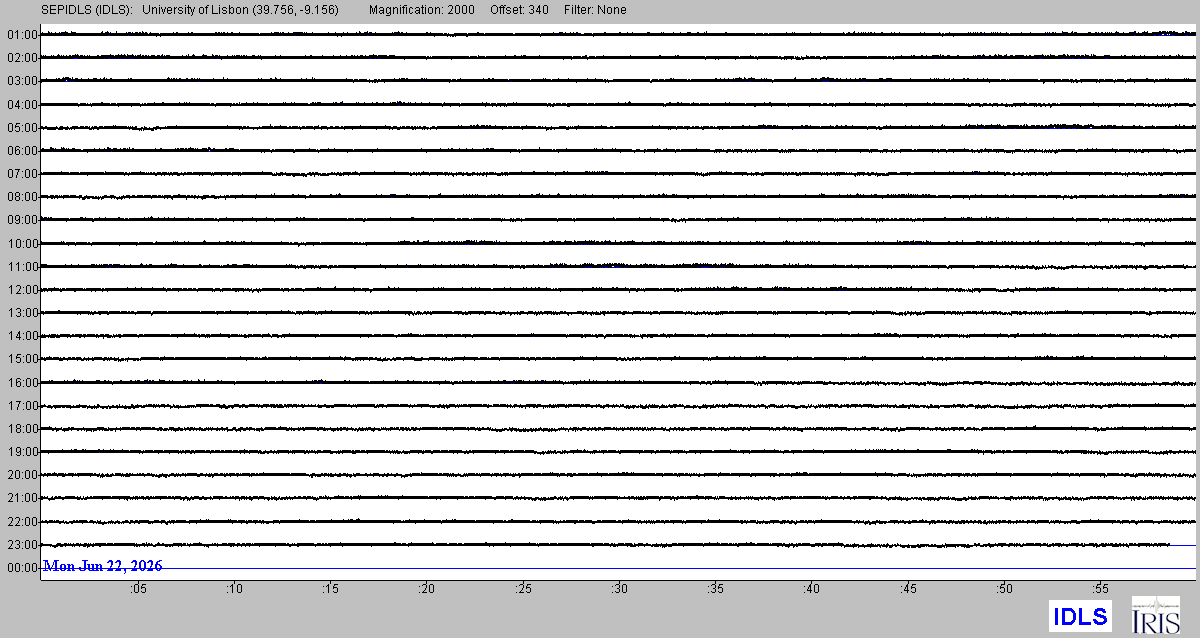This screenshot has height=638, width=1200.
Task: Select the 04:00 hour label
Action: coord(22,104)
